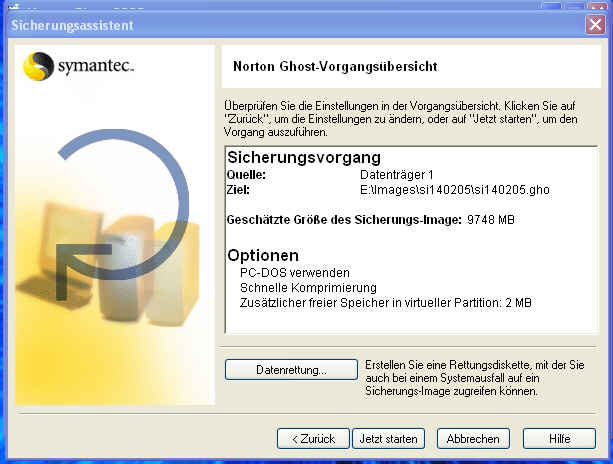Screen dimensions: 613x464
Task: Click the 'Quelle:' label
Action: [246, 175]
